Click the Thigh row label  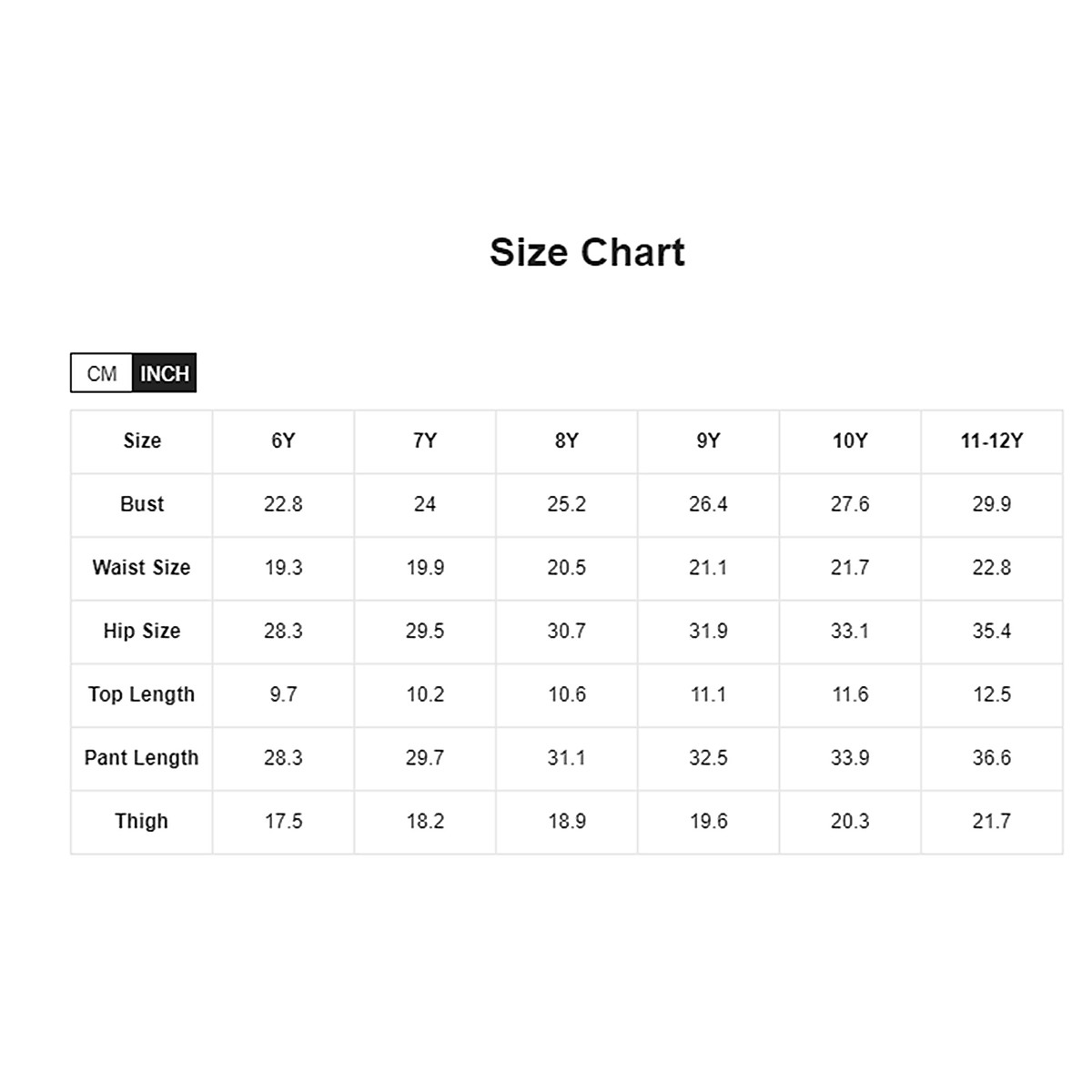point(142,822)
